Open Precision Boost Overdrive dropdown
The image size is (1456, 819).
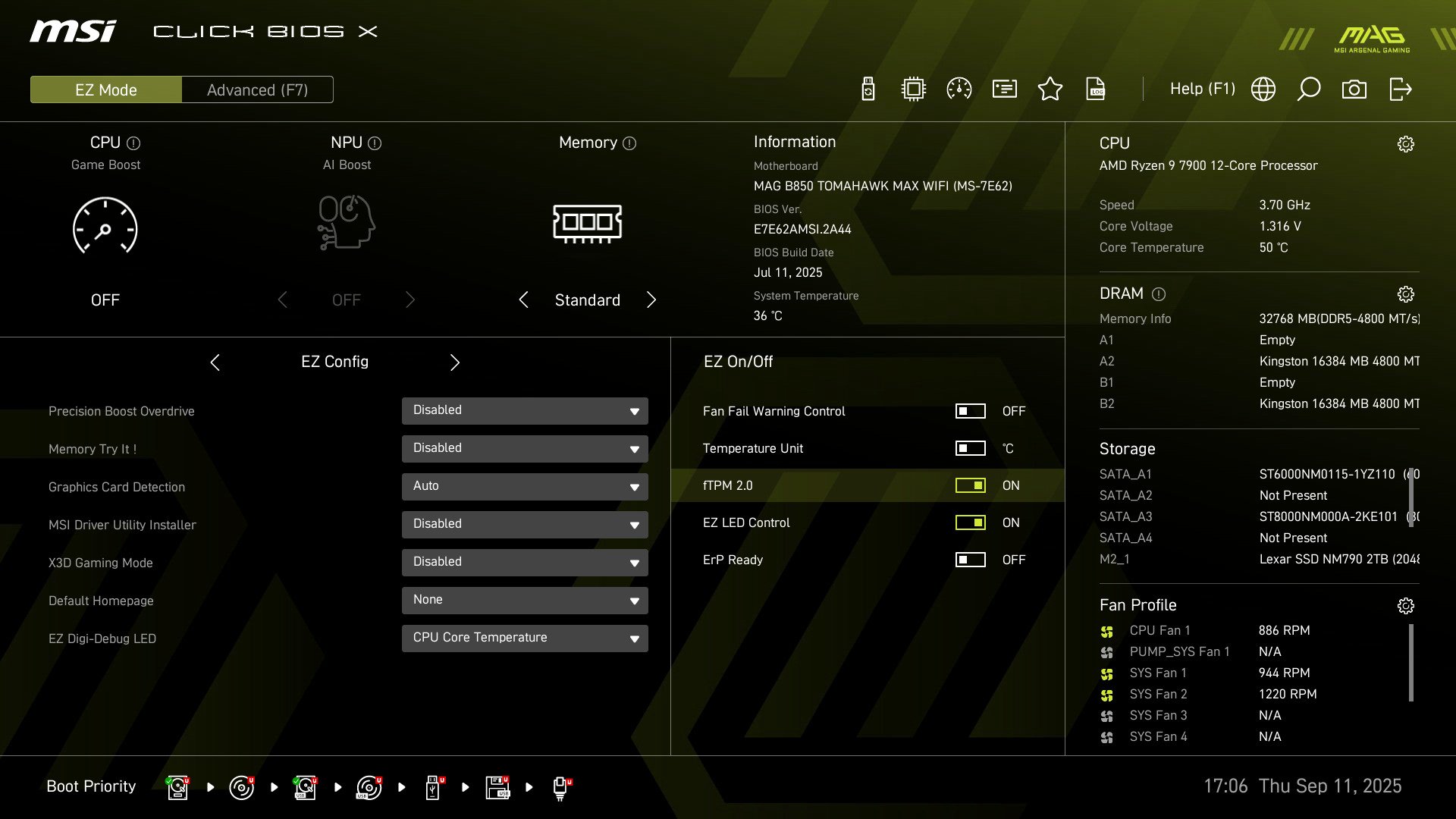tap(525, 411)
